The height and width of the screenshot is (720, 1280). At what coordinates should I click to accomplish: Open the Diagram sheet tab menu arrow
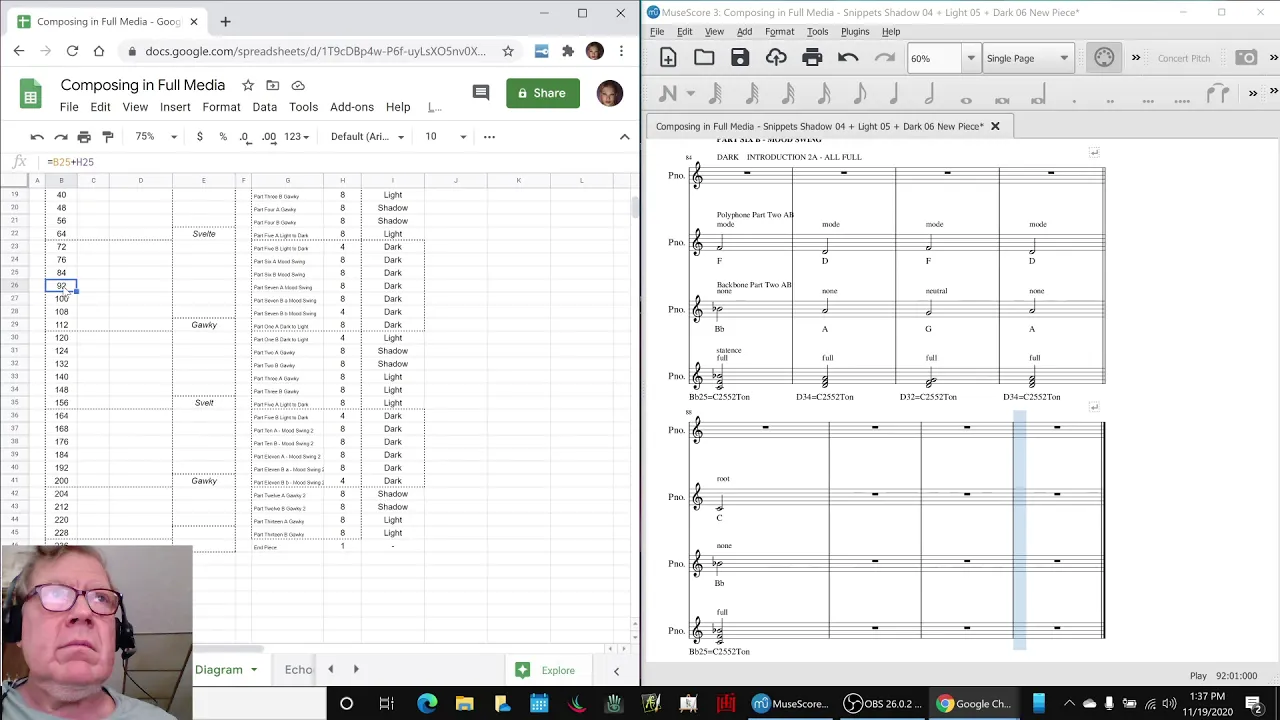pyautogui.click(x=254, y=670)
